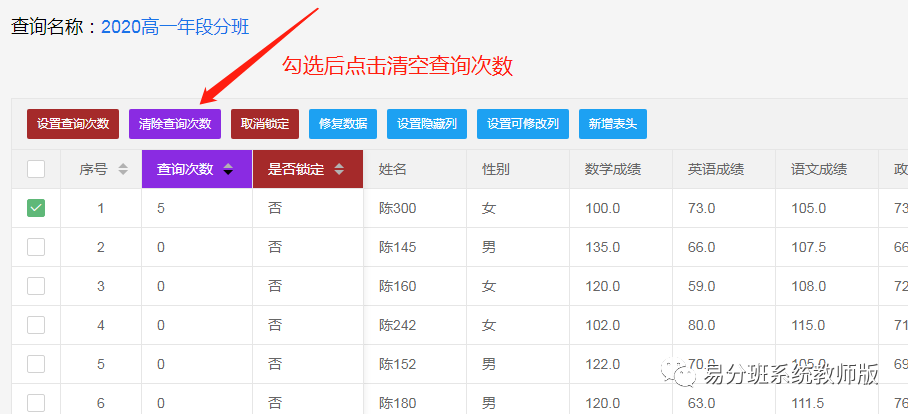Viewport: 908px width, 414px height.
Task: Click English score 73.0 for 陈300
Action: 701,208
